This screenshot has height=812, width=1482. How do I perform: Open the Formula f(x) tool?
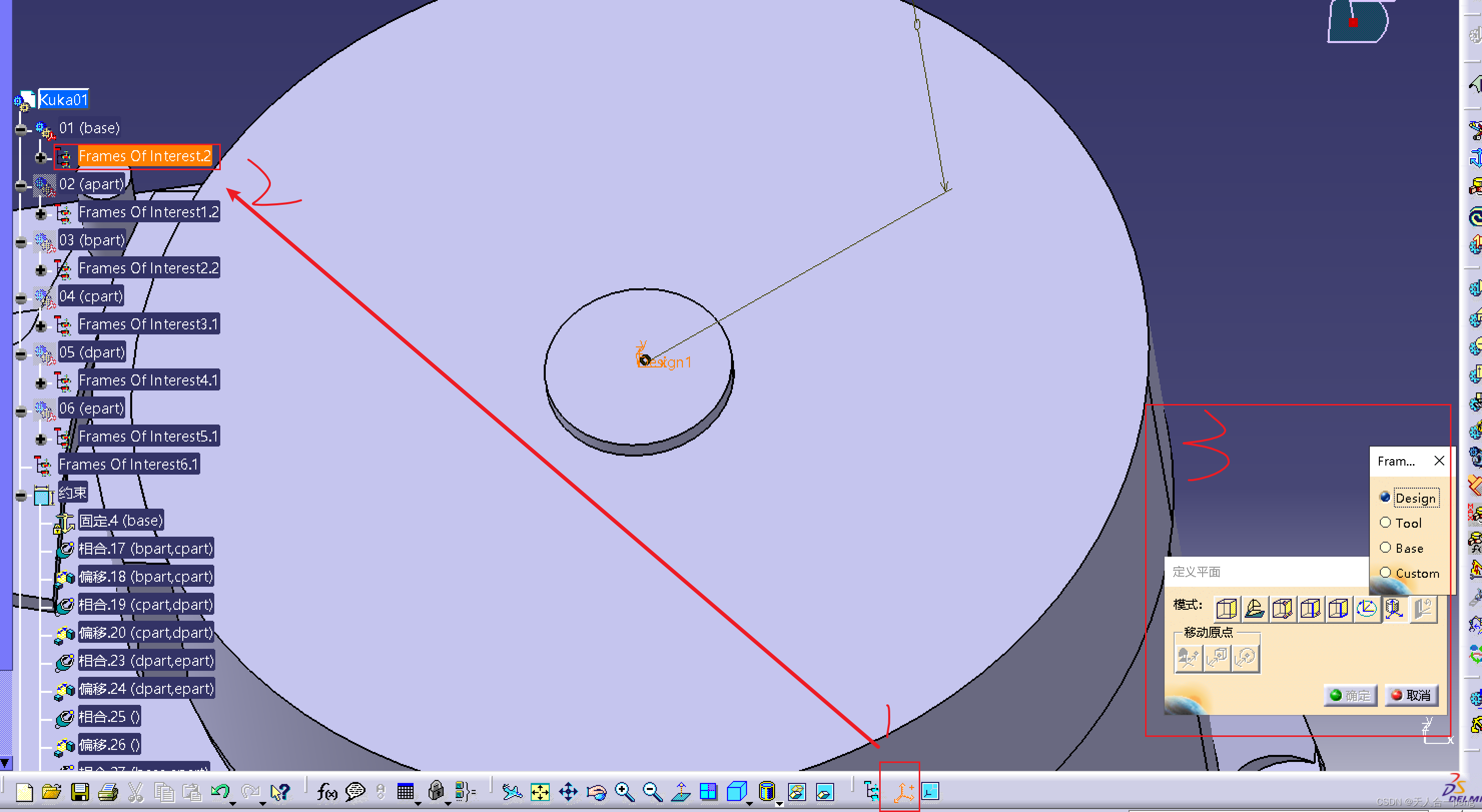[x=327, y=792]
